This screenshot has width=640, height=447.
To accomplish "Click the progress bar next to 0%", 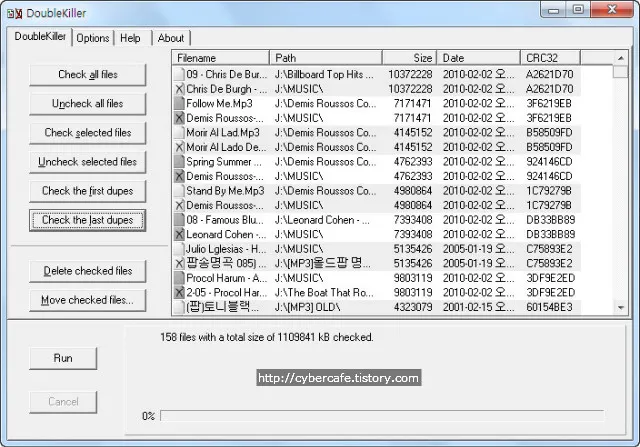I will 381,416.
